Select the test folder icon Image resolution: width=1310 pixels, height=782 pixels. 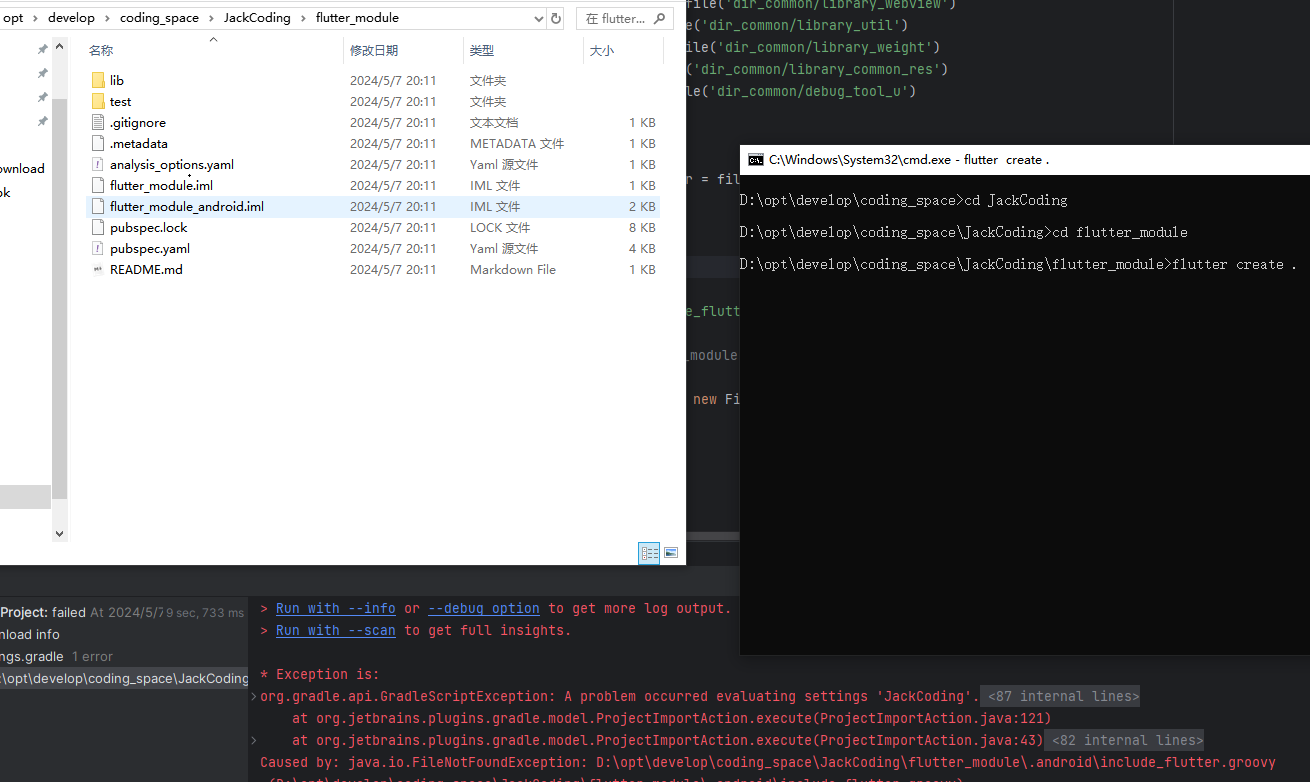click(97, 101)
